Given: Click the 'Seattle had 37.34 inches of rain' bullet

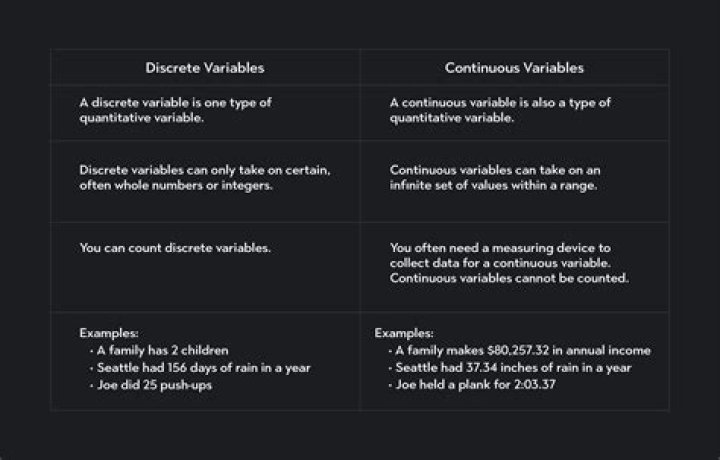Looking at the screenshot, I should pos(511,367).
